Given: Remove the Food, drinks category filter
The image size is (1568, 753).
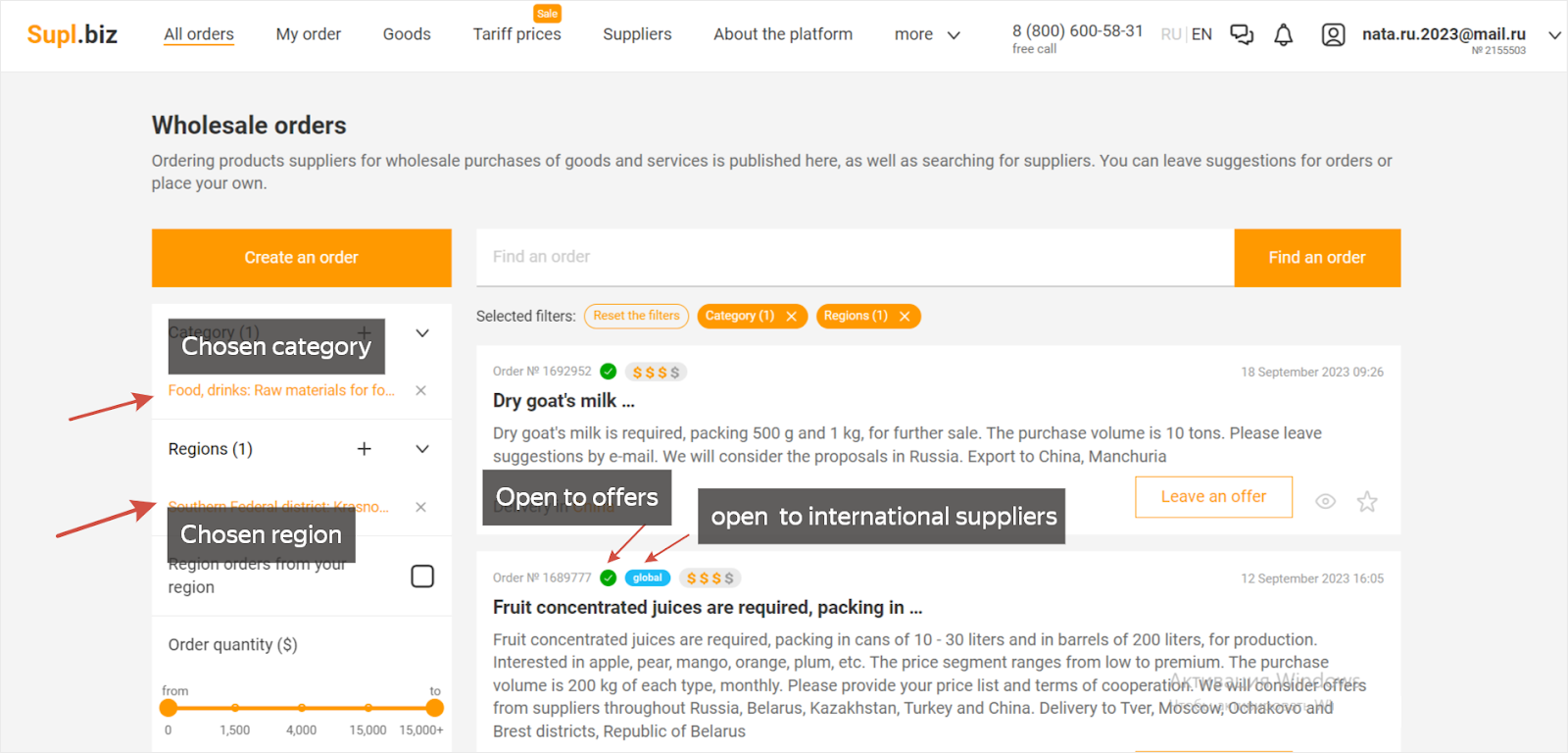Looking at the screenshot, I should [420, 390].
